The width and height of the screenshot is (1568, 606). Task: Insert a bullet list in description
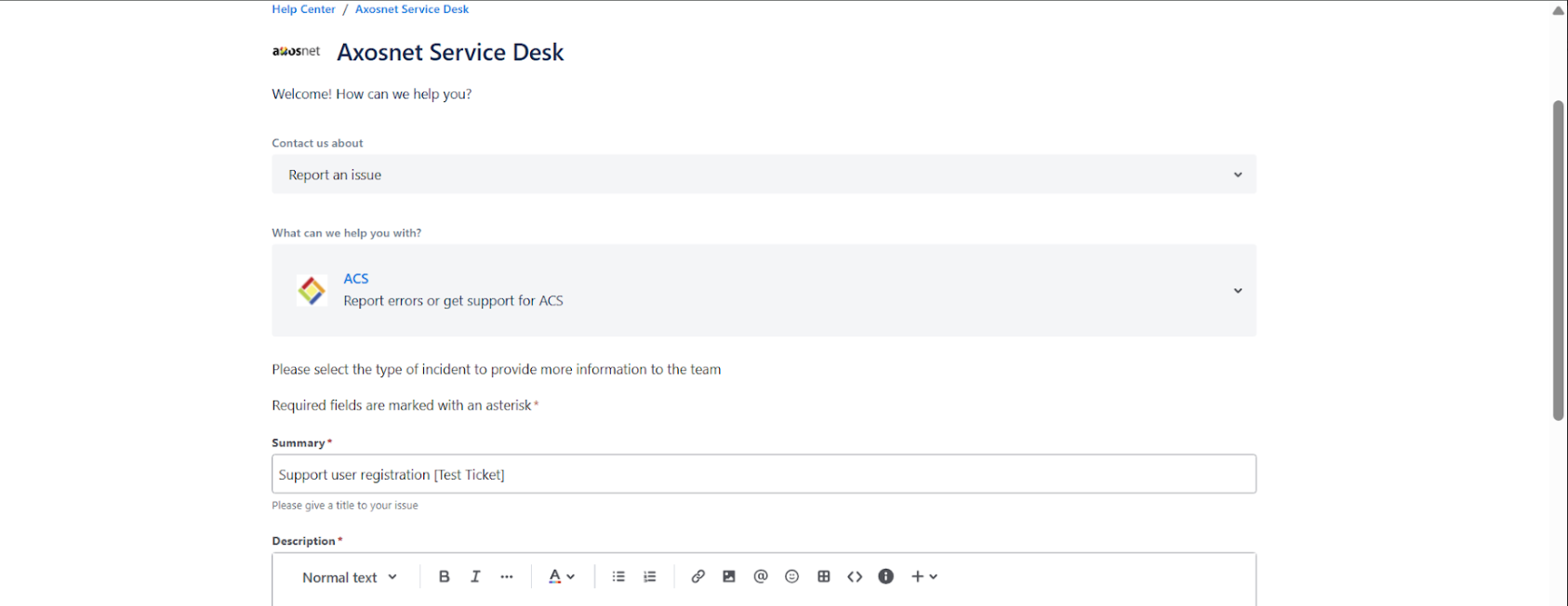[618, 576]
